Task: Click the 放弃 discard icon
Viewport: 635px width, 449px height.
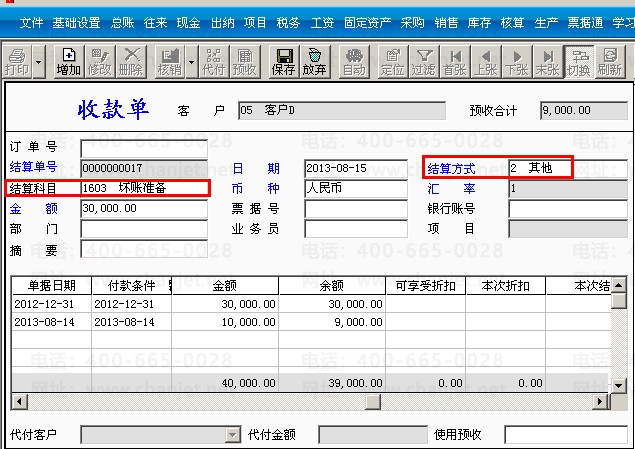Action: pyautogui.click(x=315, y=62)
